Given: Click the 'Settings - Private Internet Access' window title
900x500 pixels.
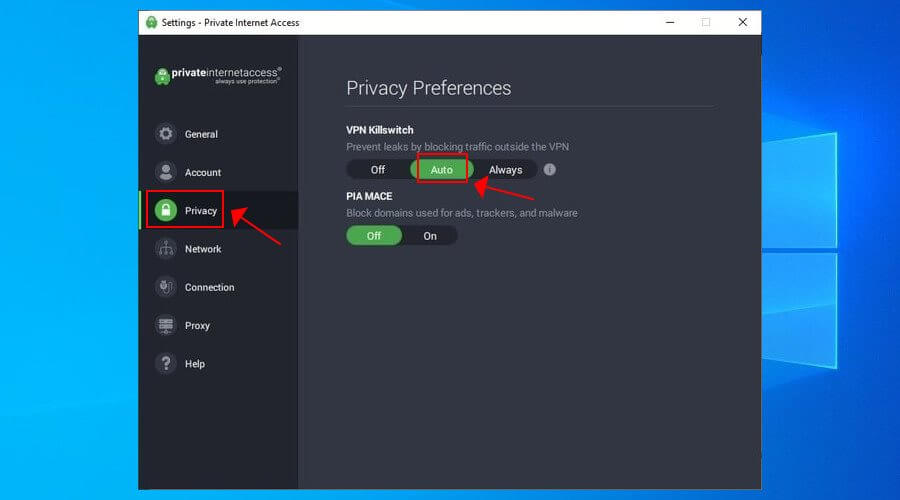Looking at the screenshot, I should click(230, 22).
